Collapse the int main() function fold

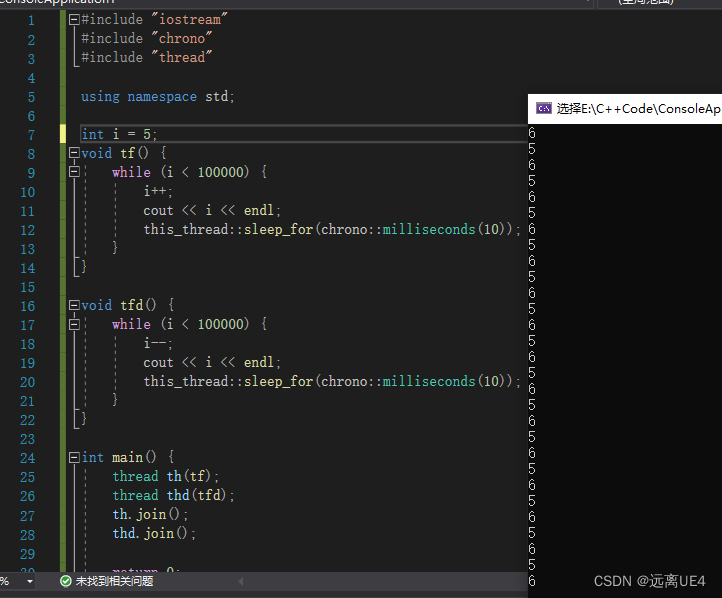tap(74, 458)
